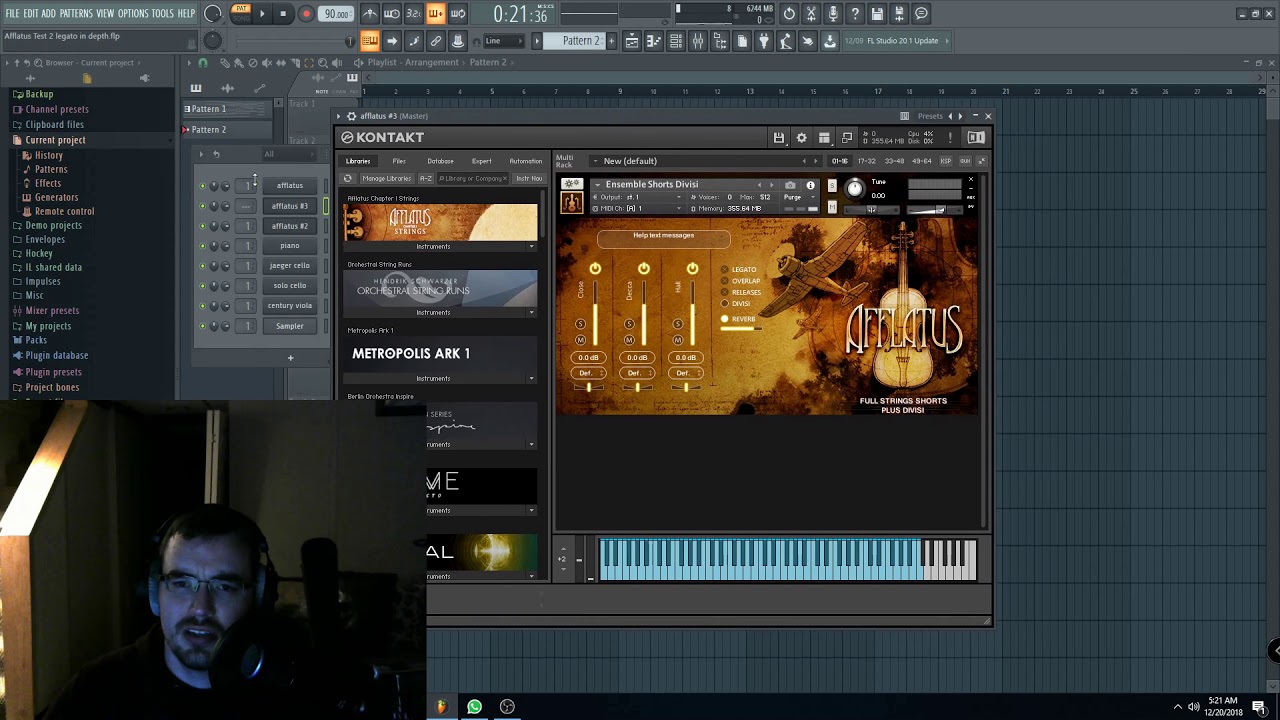The width and height of the screenshot is (1280, 720).
Task: Toggle the OVERLAP option
Action: [x=725, y=281]
